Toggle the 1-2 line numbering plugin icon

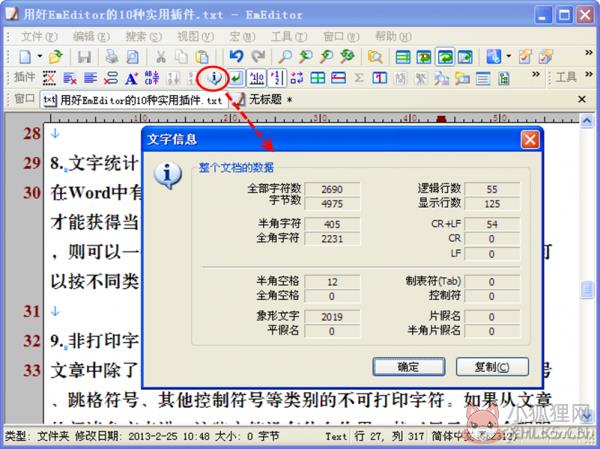277,78
